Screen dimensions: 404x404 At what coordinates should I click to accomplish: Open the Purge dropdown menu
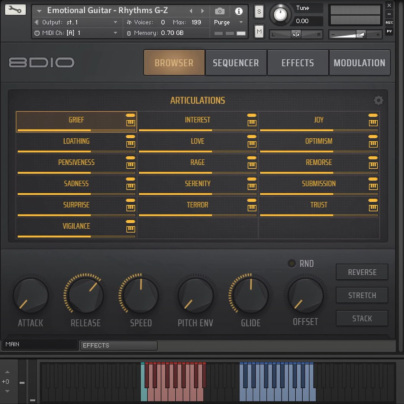point(228,22)
